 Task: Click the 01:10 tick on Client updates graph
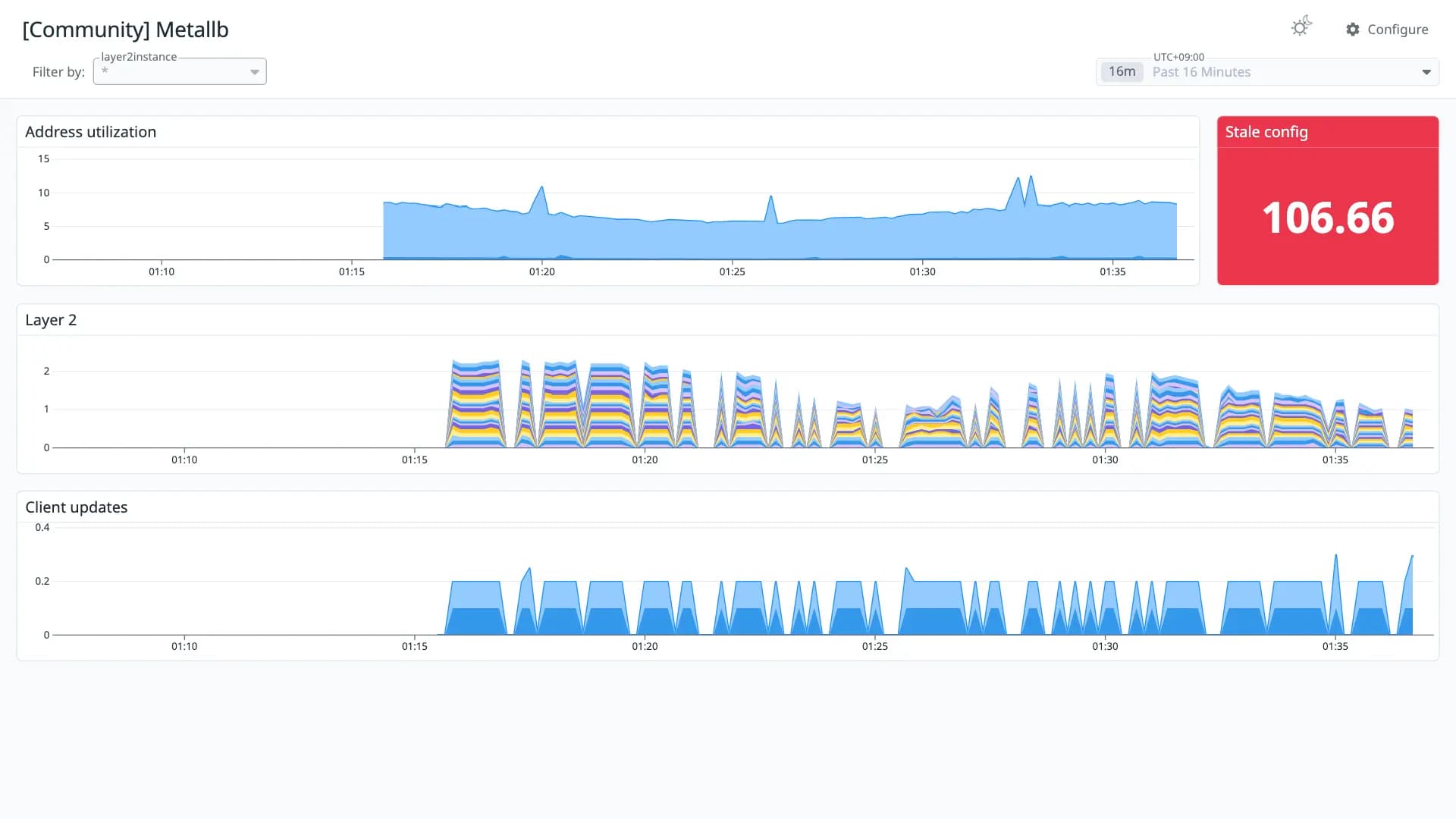click(x=184, y=646)
